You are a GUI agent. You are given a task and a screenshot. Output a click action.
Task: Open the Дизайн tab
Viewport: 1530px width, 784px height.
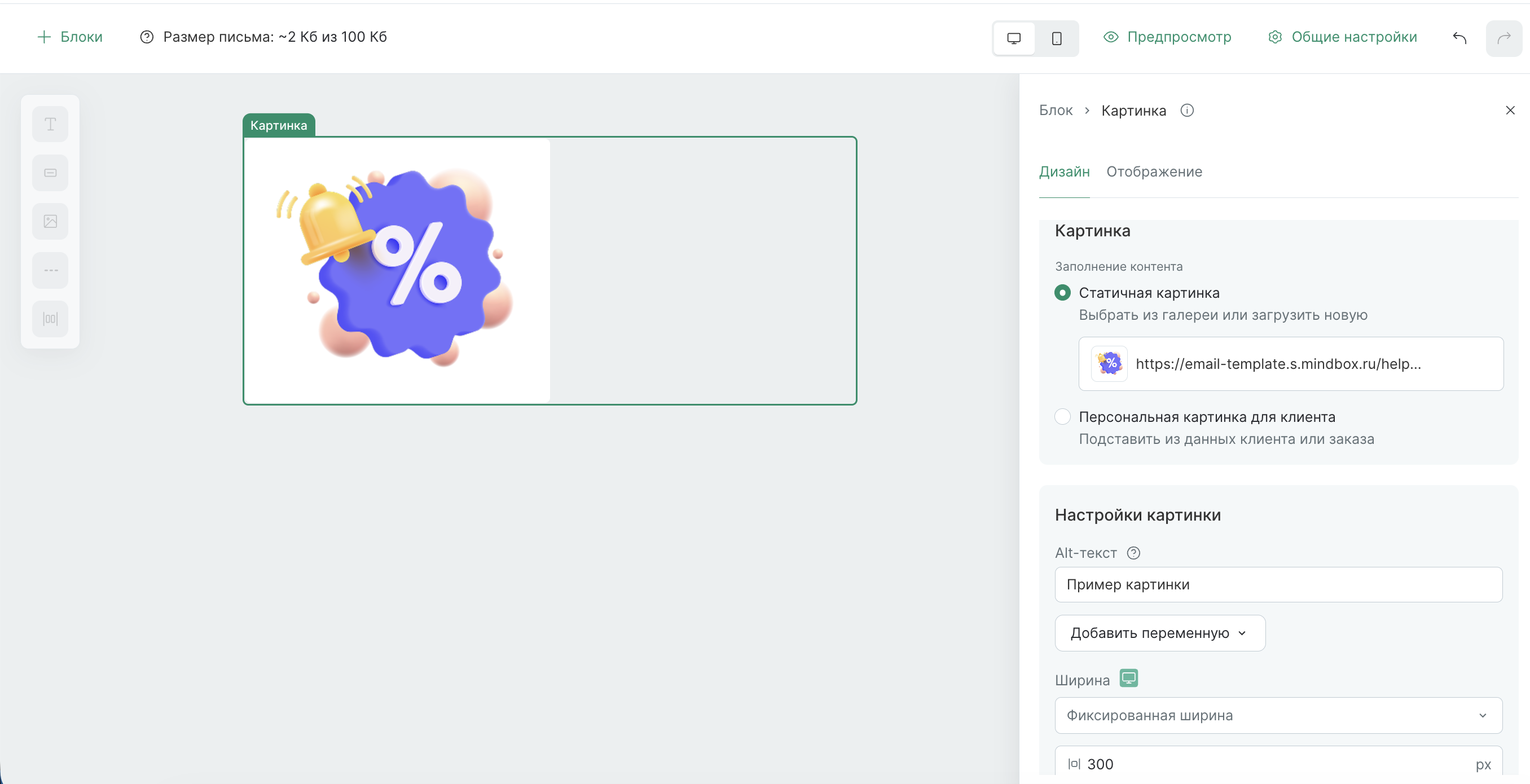tap(1064, 171)
